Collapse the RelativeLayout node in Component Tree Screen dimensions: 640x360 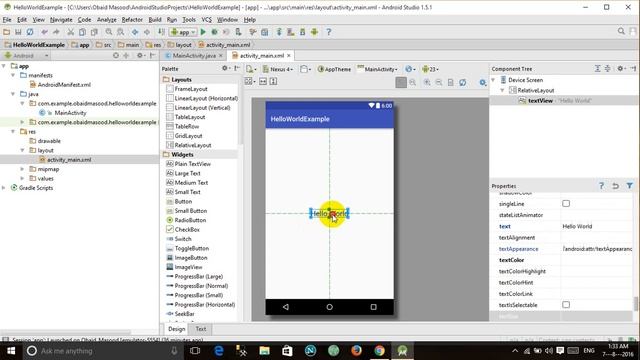[502, 90]
